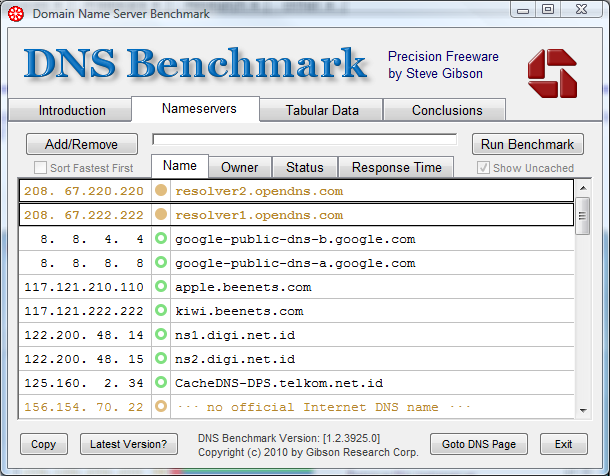Image resolution: width=610 pixels, height=476 pixels.
Task: Click the Add/Remove button
Action: pyautogui.click(x=82, y=144)
